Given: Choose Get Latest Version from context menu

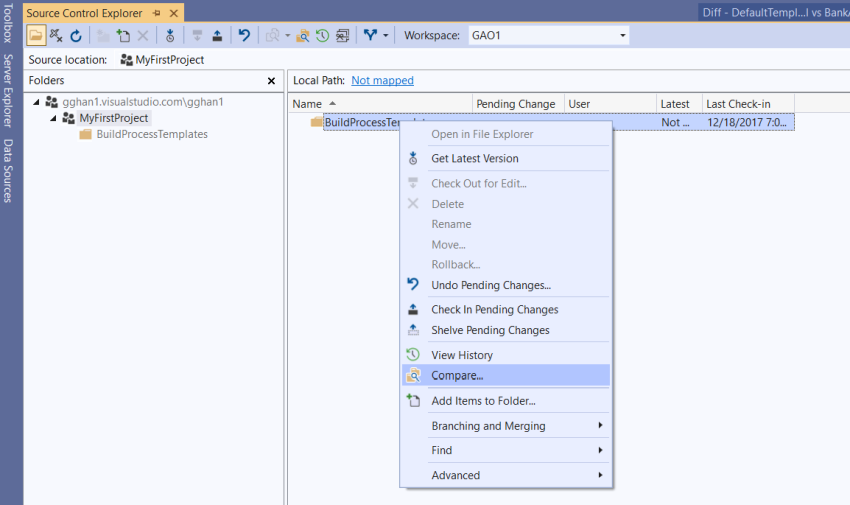Looking at the screenshot, I should [506, 158].
